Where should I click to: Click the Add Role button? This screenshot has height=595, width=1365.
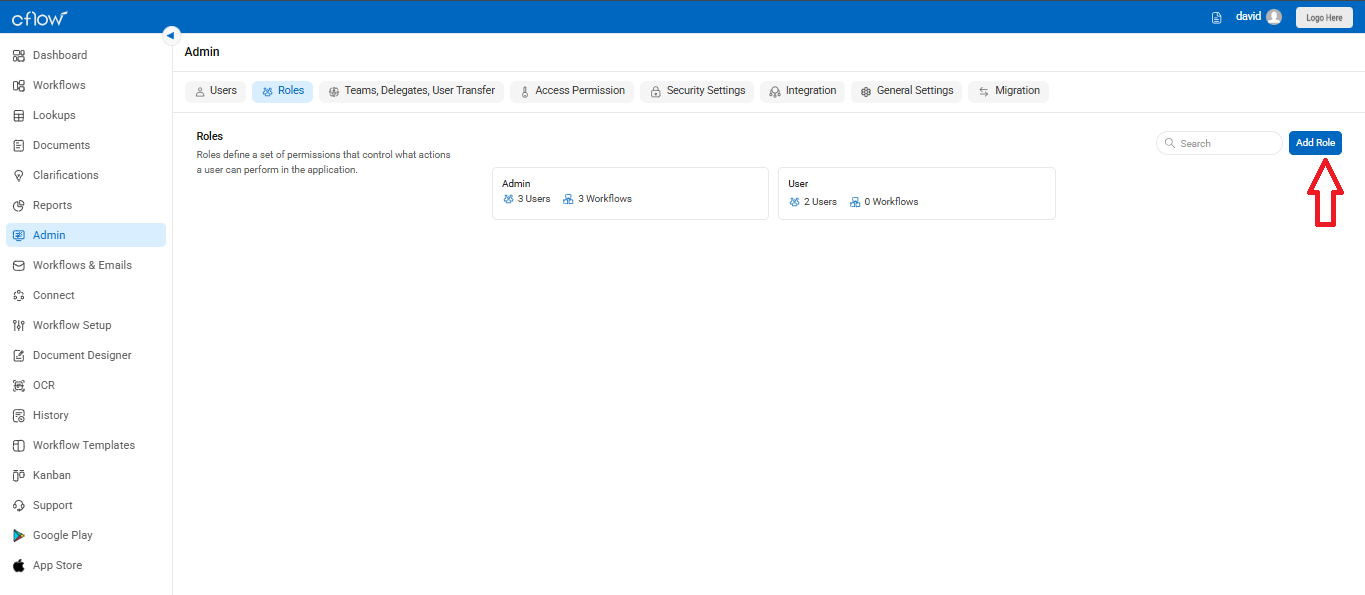coord(1315,143)
